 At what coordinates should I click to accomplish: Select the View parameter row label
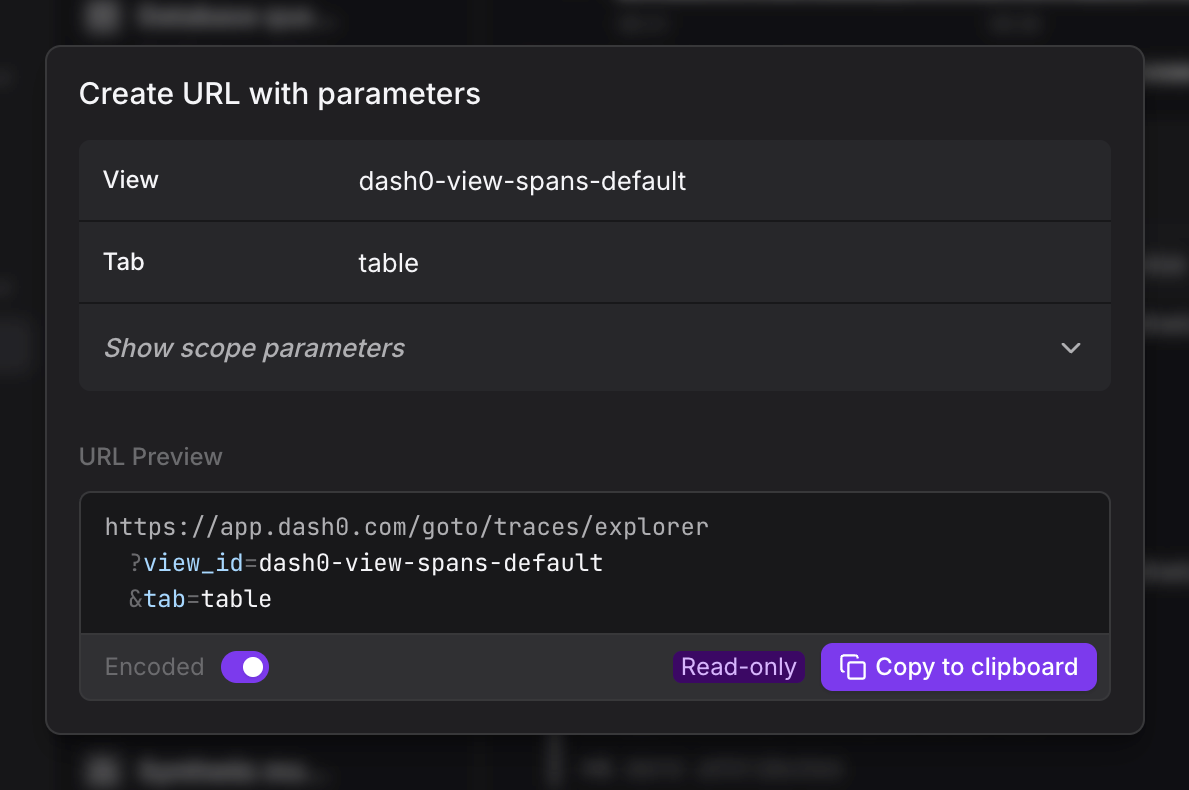(131, 180)
